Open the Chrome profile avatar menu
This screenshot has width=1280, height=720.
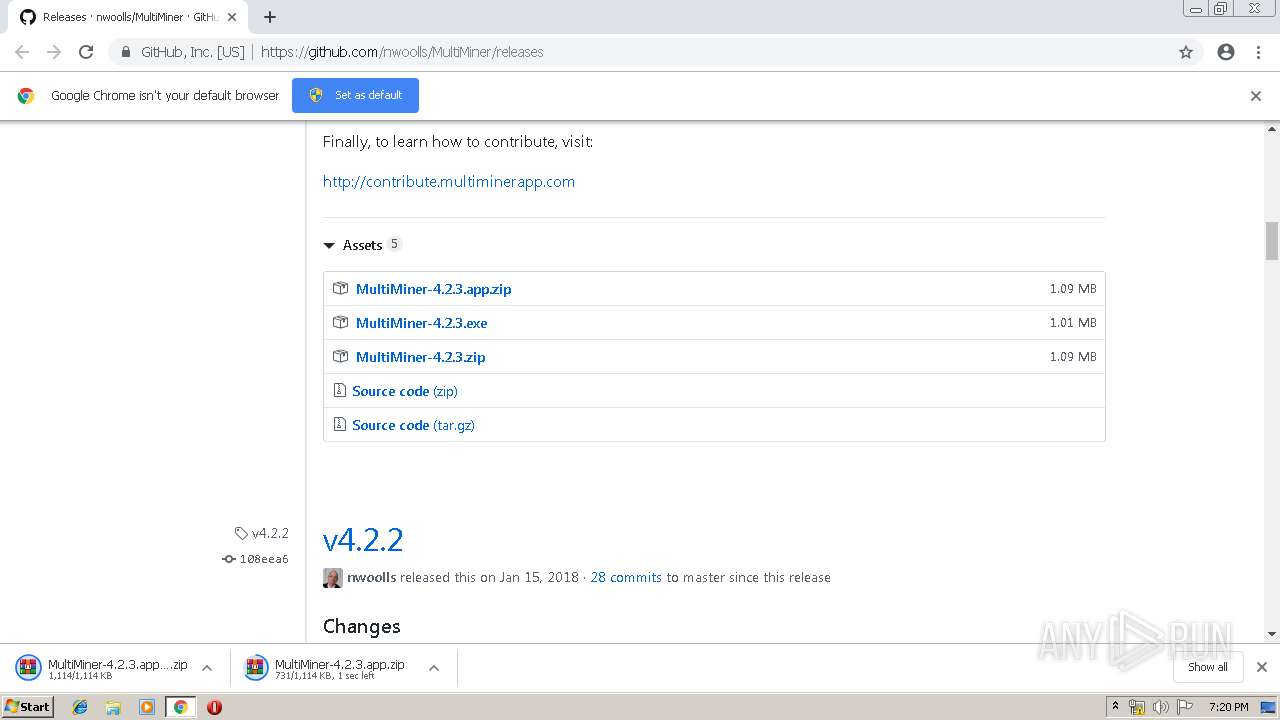(x=1226, y=52)
